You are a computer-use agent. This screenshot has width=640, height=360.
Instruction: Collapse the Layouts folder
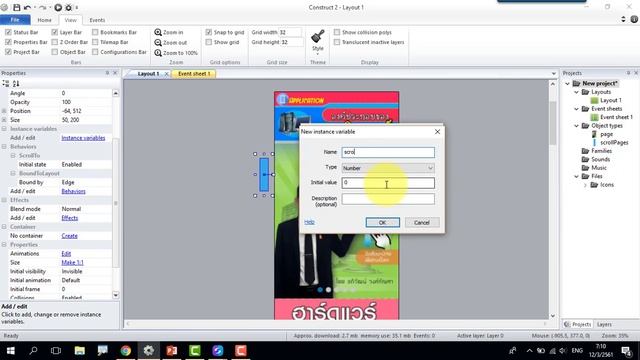(x=576, y=92)
